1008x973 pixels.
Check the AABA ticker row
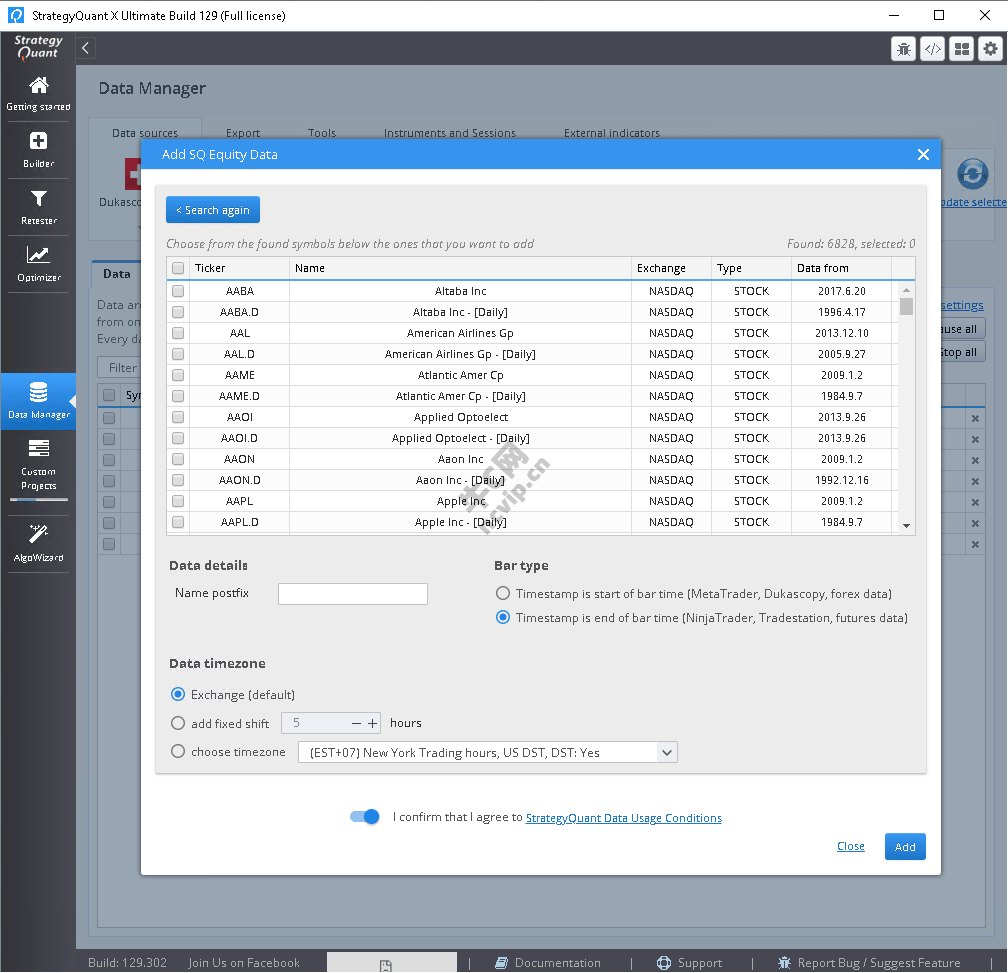(178, 291)
